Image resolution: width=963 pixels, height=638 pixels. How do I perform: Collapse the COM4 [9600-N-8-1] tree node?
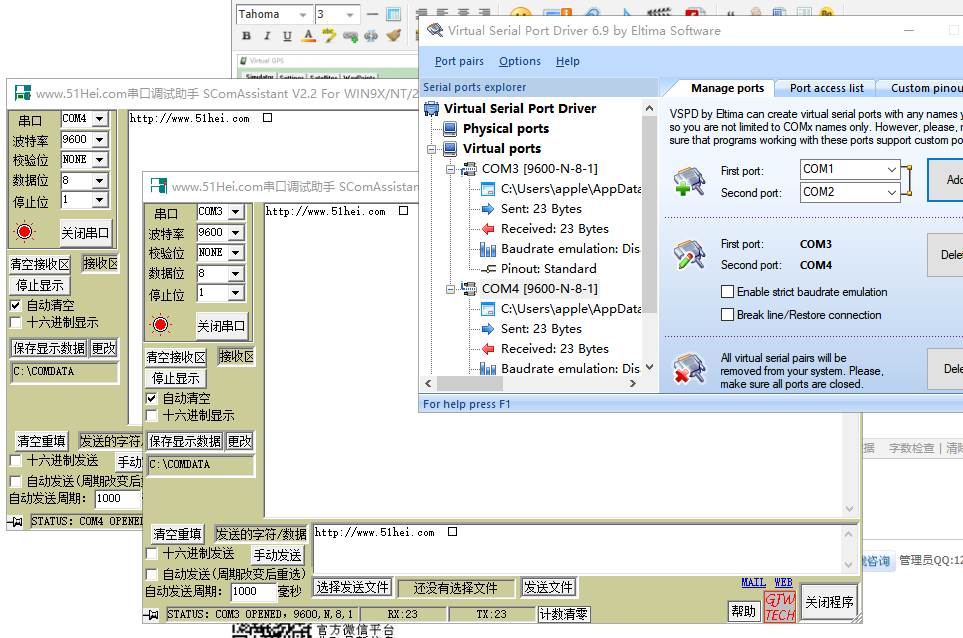click(450, 289)
